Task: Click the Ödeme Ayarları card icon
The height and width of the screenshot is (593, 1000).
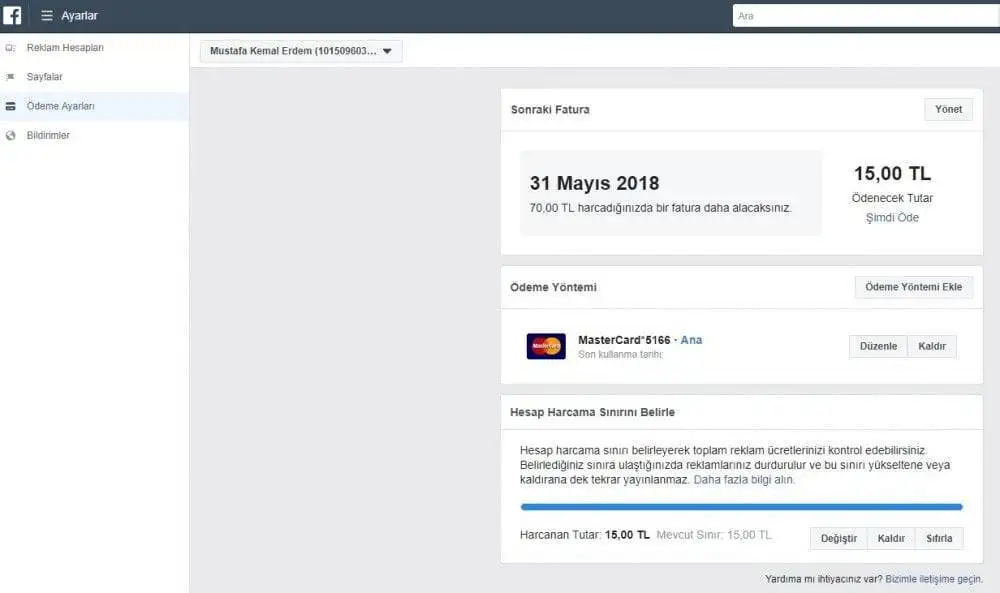Action: click(10, 106)
